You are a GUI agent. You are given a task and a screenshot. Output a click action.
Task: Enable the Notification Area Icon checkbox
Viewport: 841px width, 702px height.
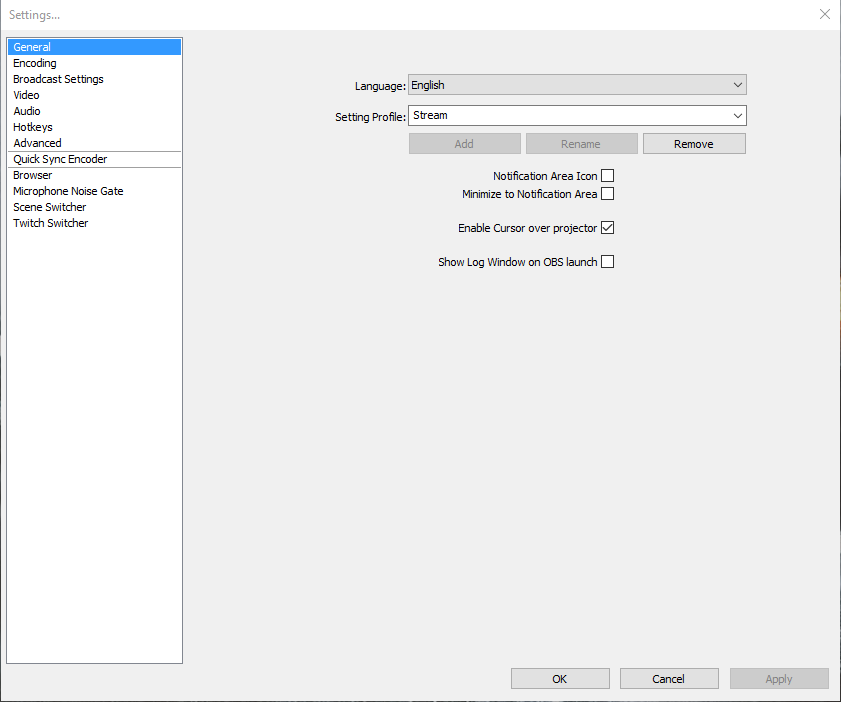coord(607,176)
